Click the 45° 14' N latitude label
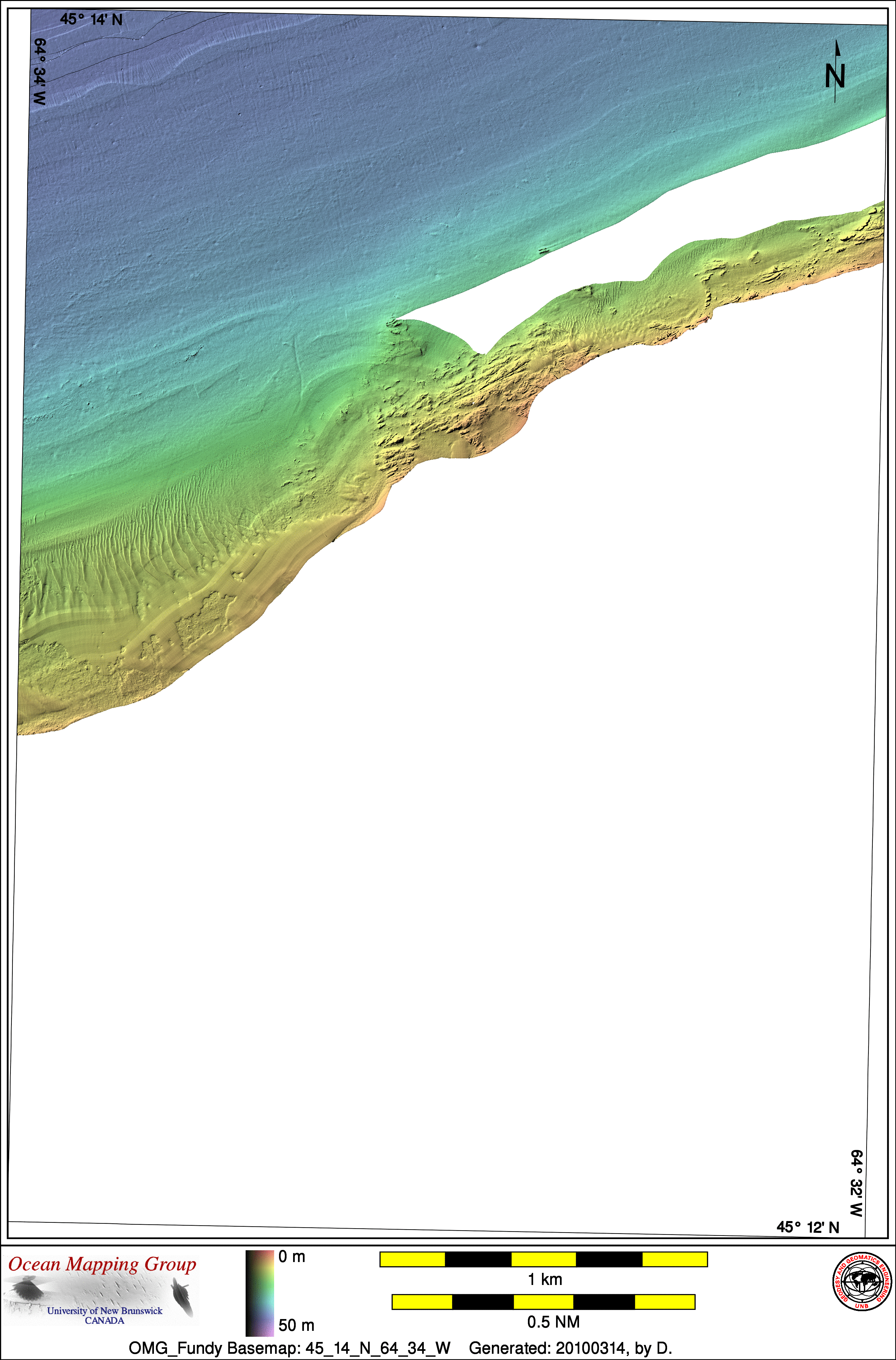The image size is (896, 1360). [91, 20]
